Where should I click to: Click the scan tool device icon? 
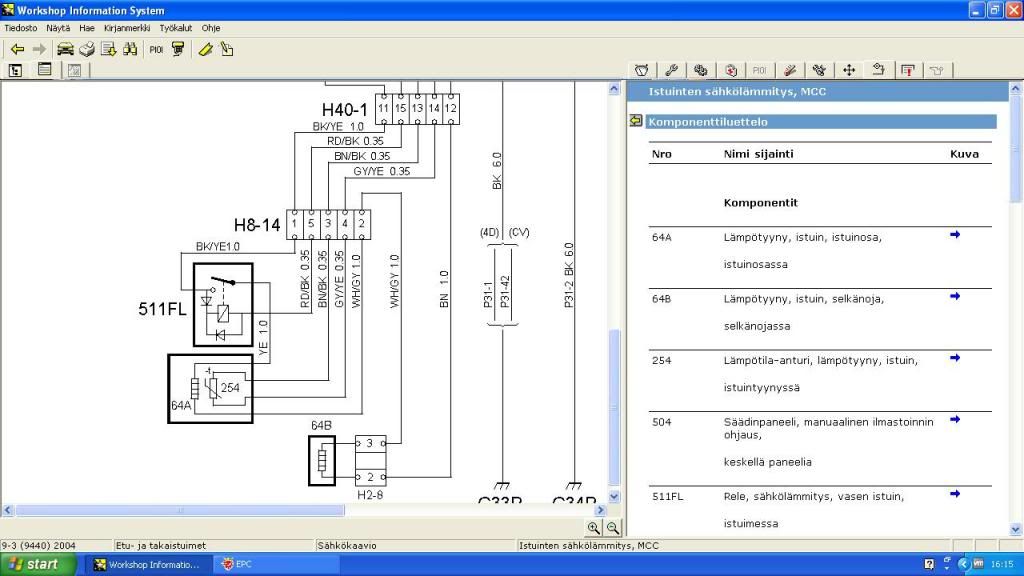point(178,49)
